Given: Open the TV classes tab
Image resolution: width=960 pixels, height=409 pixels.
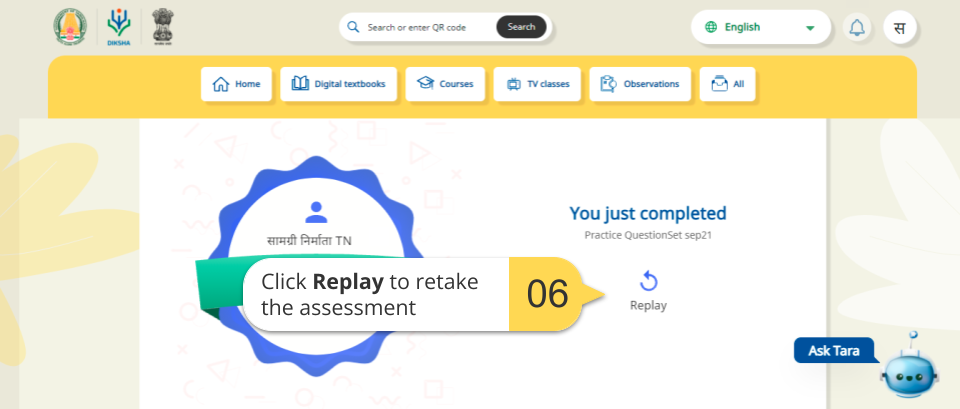Looking at the screenshot, I should tap(537, 84).
